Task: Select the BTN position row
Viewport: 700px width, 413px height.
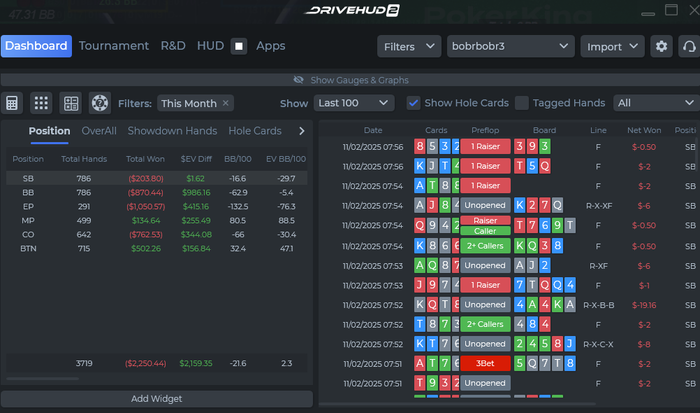Action: tap(157, 249)
